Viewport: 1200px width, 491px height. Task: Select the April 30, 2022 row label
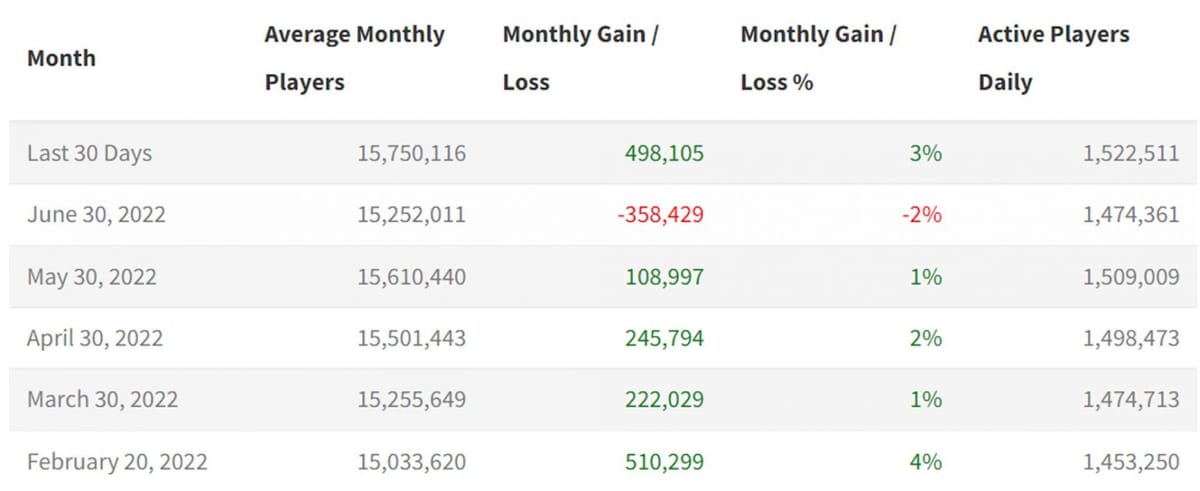pos(94,338)
